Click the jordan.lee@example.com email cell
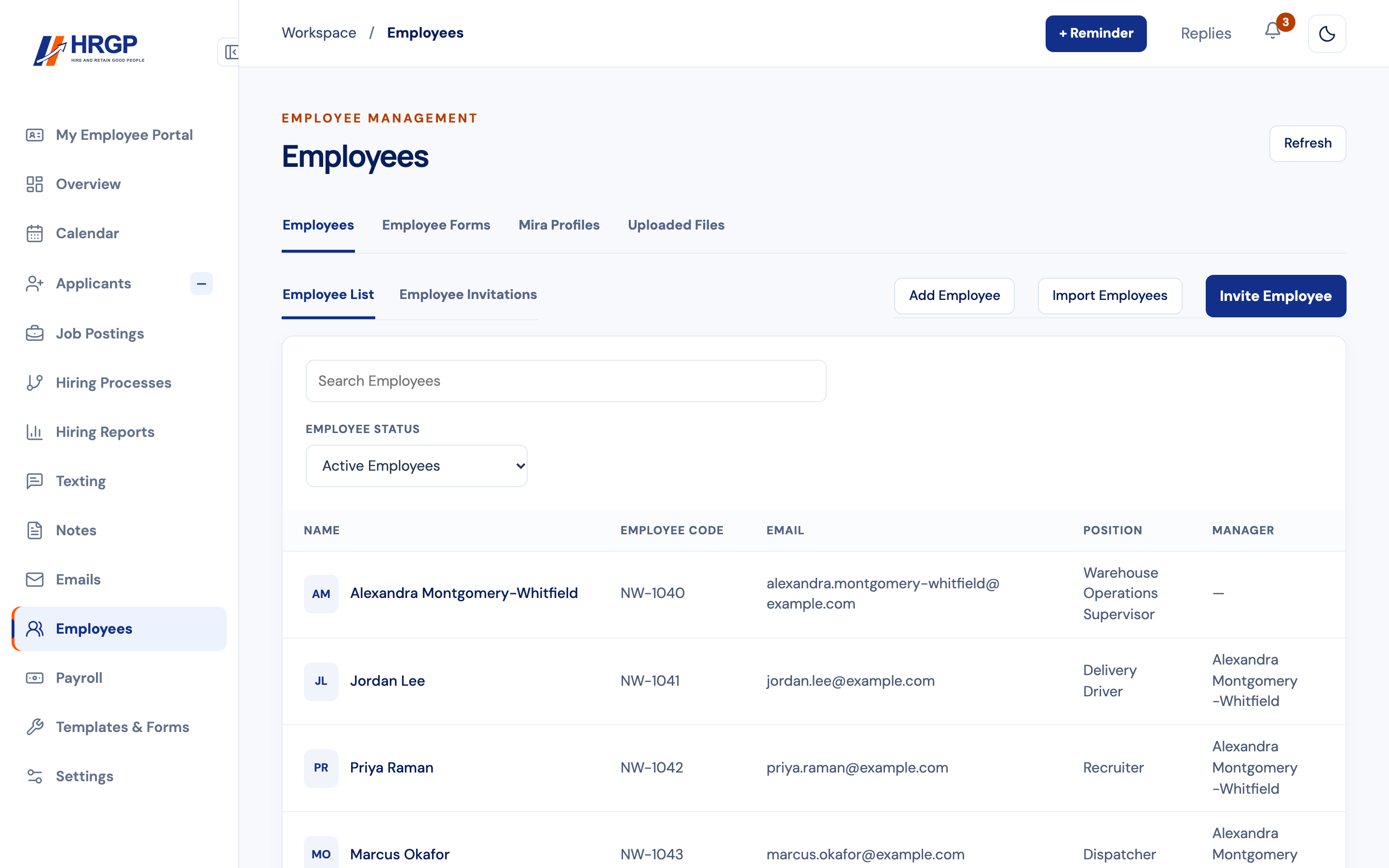This screenshot has height=868, width=1389. pos(850,681)
